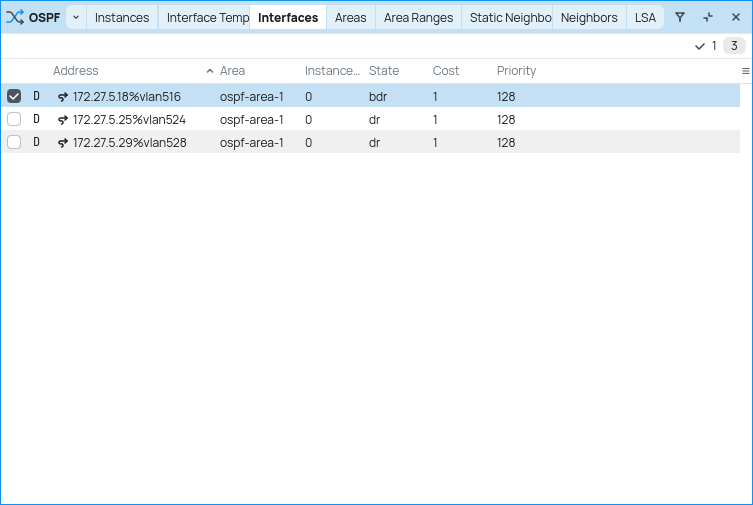The width and height of the screenshot is (753, 505).
Task: Go to the Static Neighbors tab
Action: 507,17
